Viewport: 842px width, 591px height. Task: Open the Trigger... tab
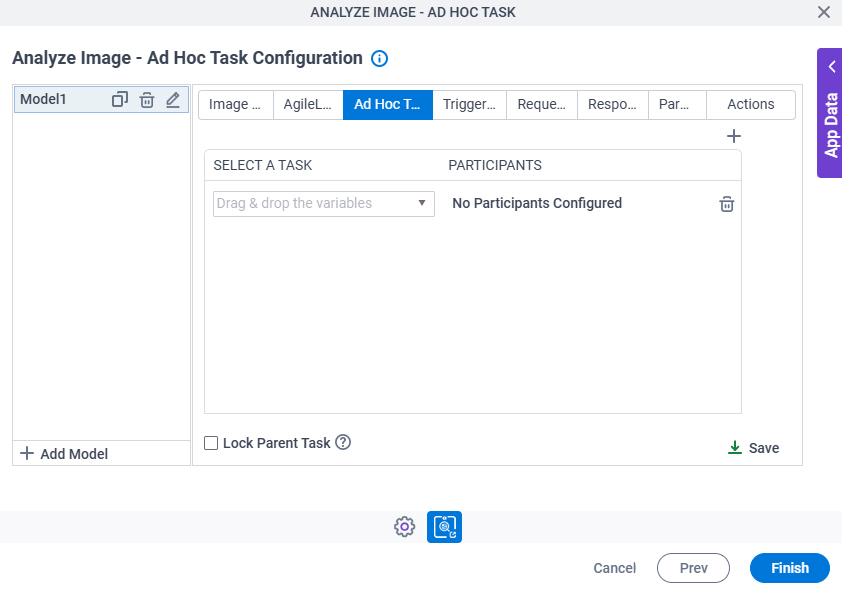[469, 105]
